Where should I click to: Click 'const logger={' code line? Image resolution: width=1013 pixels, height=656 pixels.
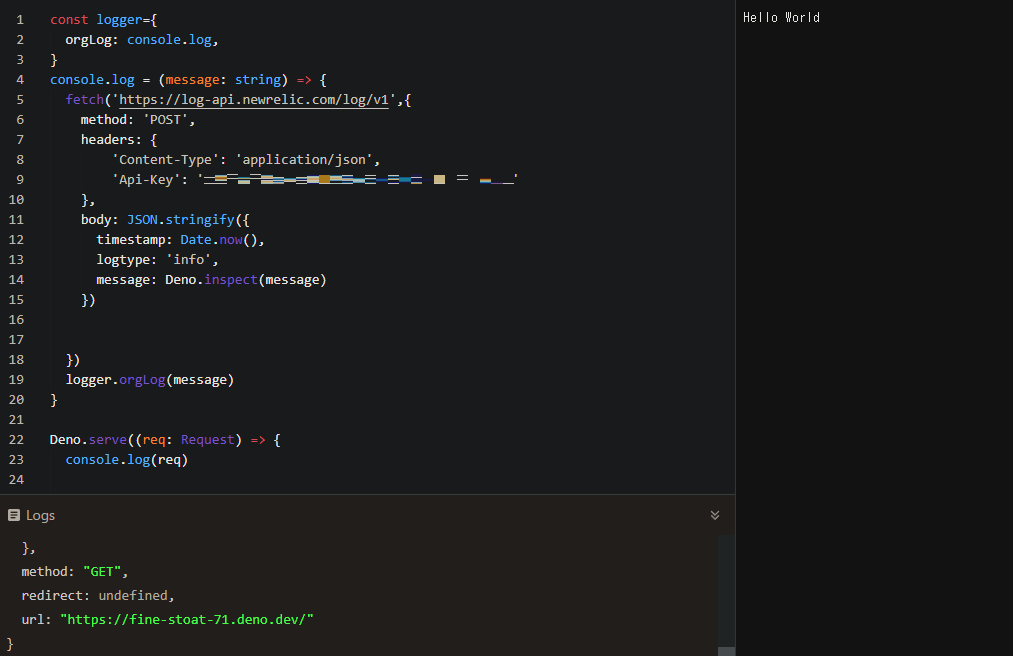[x=103, y=20]
